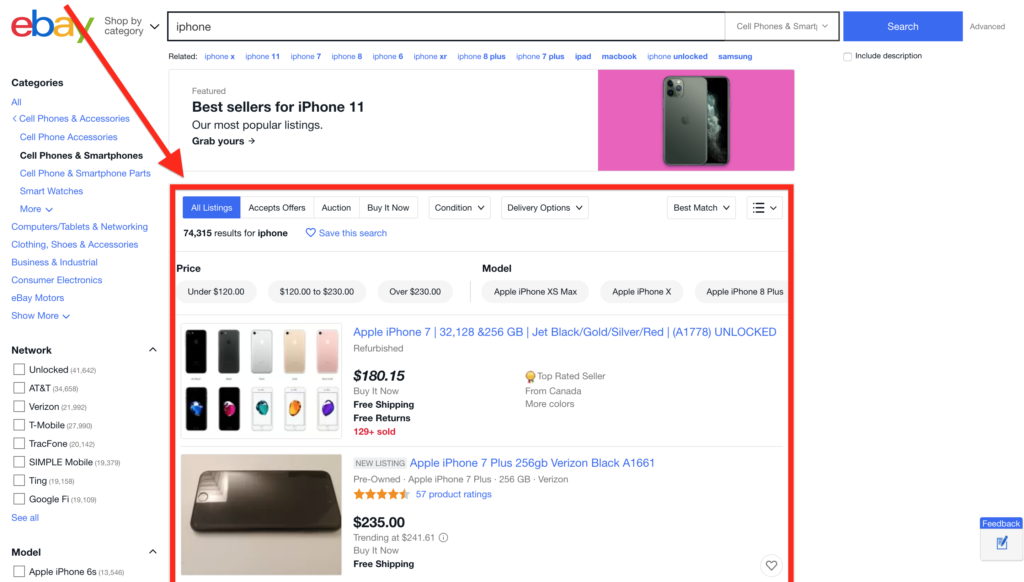Select the Apple iPhone 8 Plus model chip
The width and height of the screenshot is (1024, 582).
743,292
